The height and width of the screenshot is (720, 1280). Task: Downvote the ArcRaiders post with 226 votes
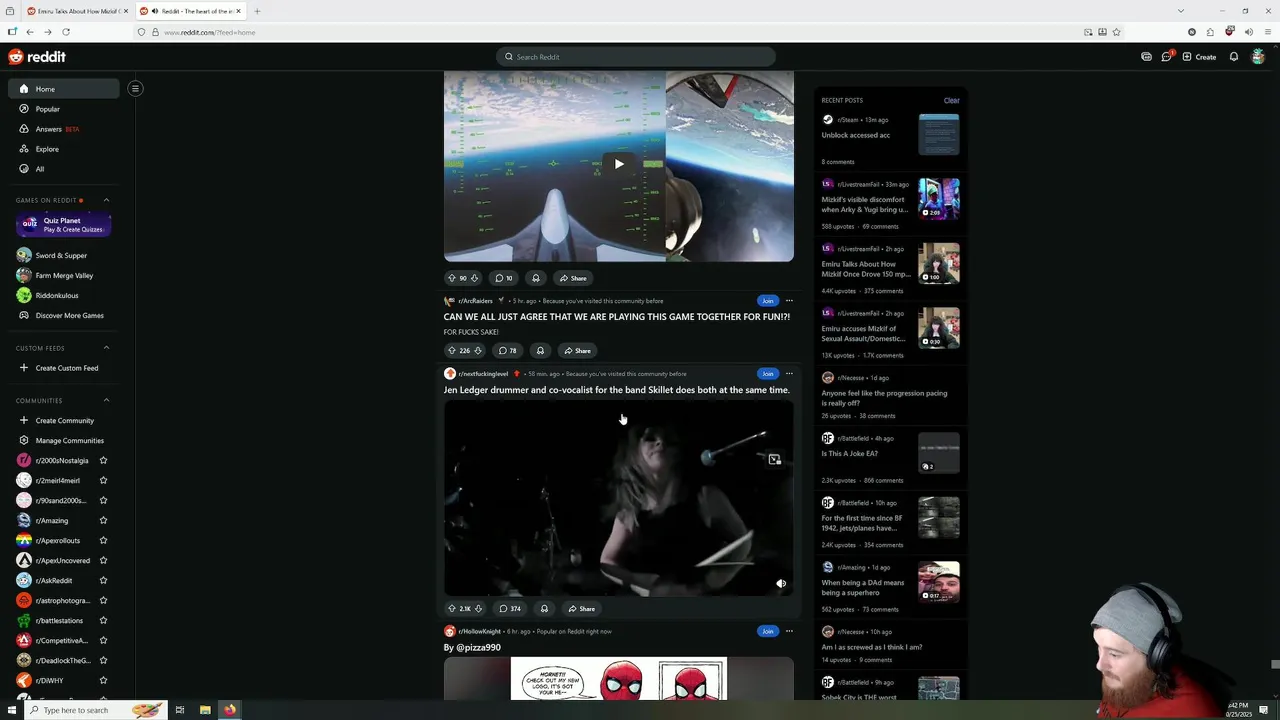[x=478, y=350]
